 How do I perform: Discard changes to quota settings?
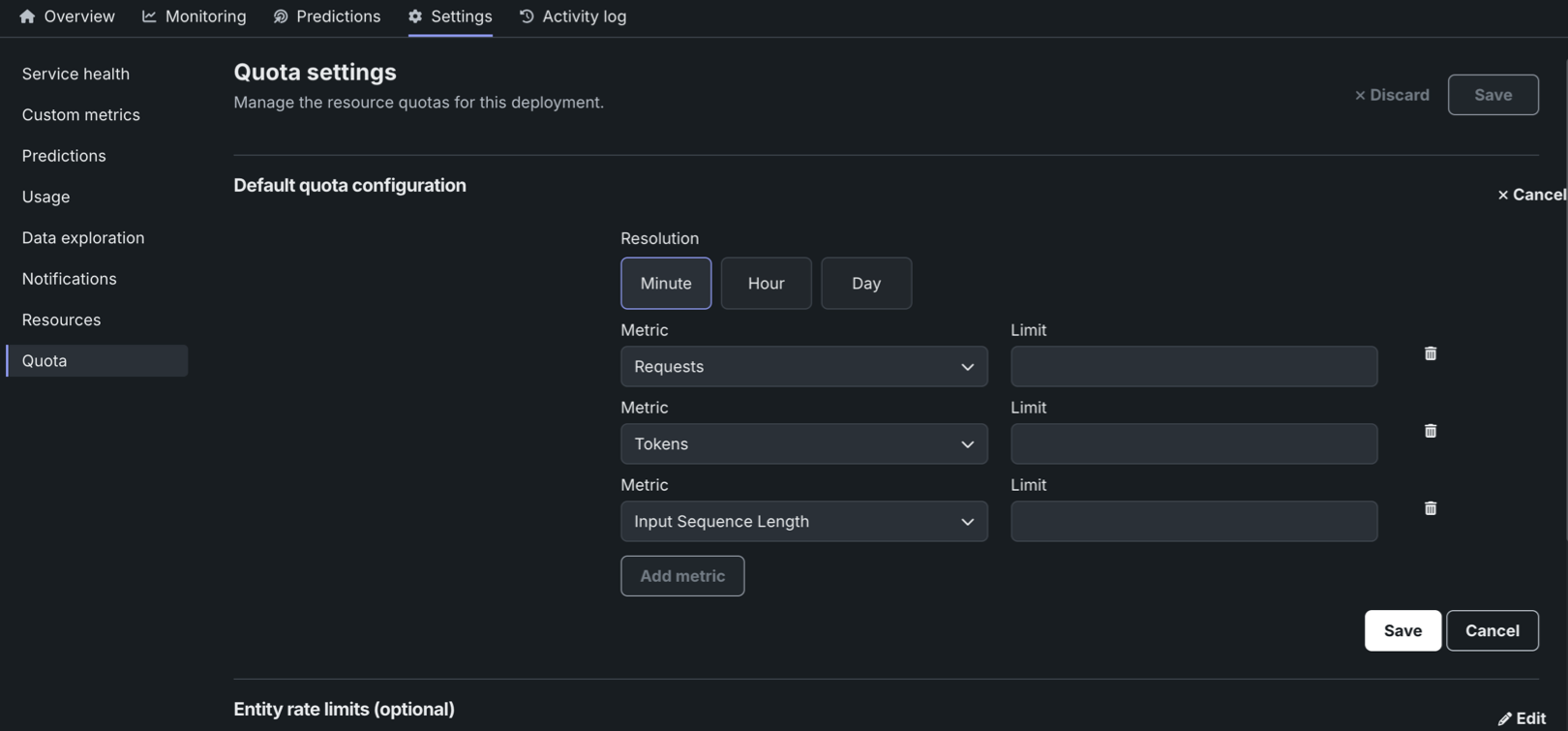click(x=1391, y=95)
